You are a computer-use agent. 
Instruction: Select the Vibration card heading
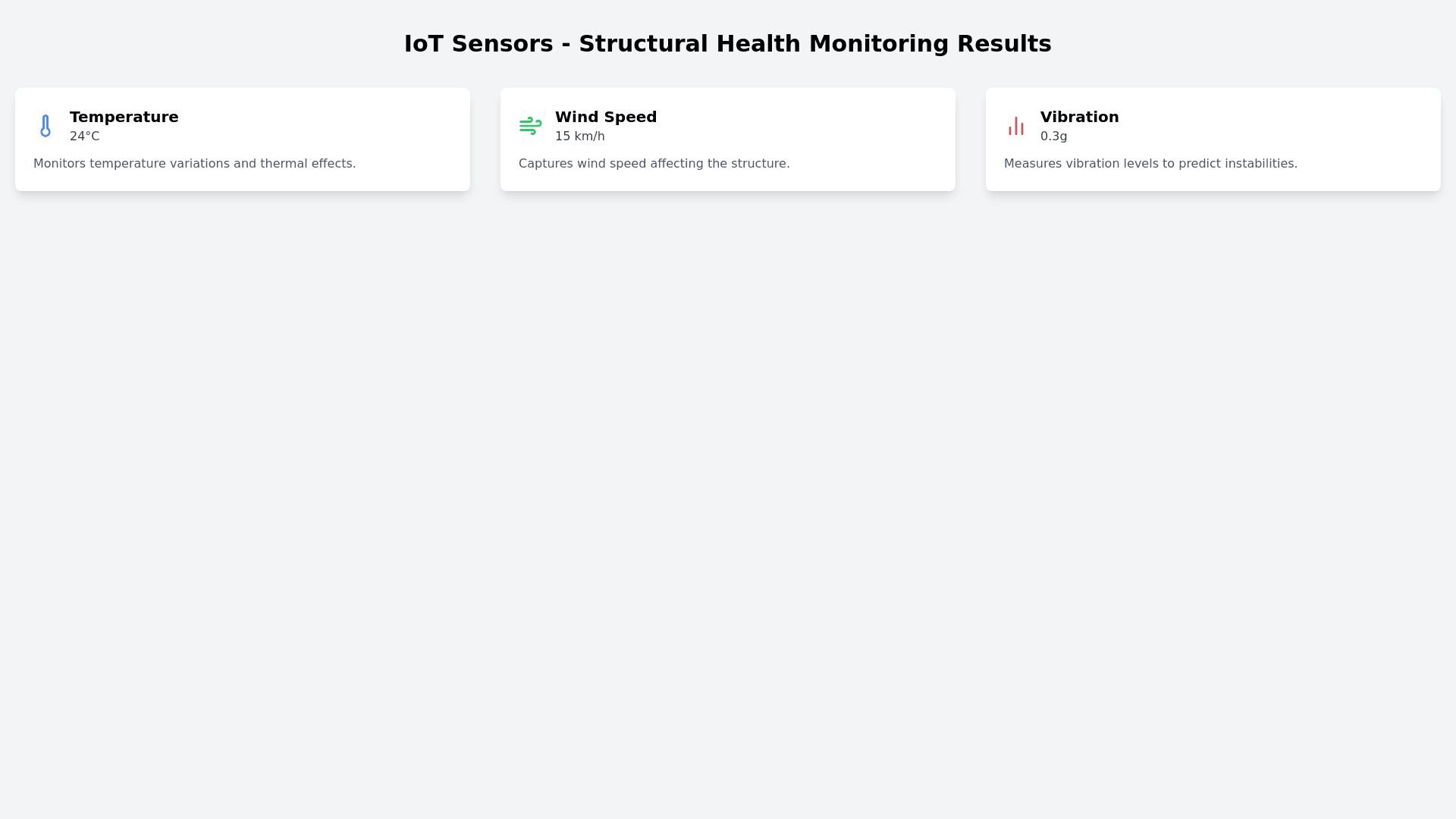coord(1079,117)
